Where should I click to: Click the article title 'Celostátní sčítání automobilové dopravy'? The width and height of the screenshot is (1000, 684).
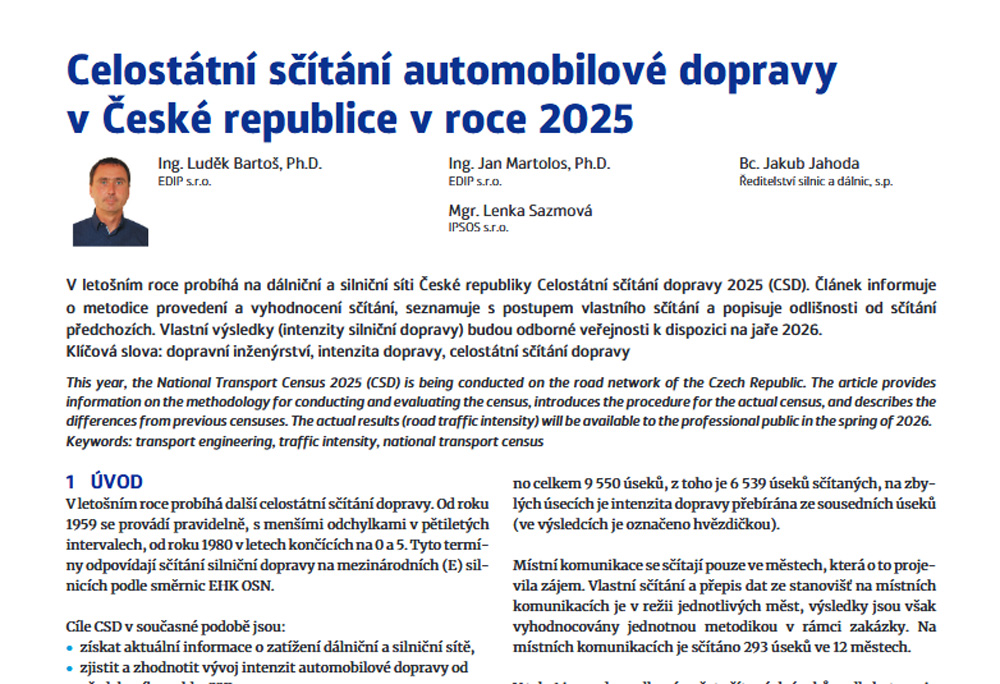click(x=451, y=71)
